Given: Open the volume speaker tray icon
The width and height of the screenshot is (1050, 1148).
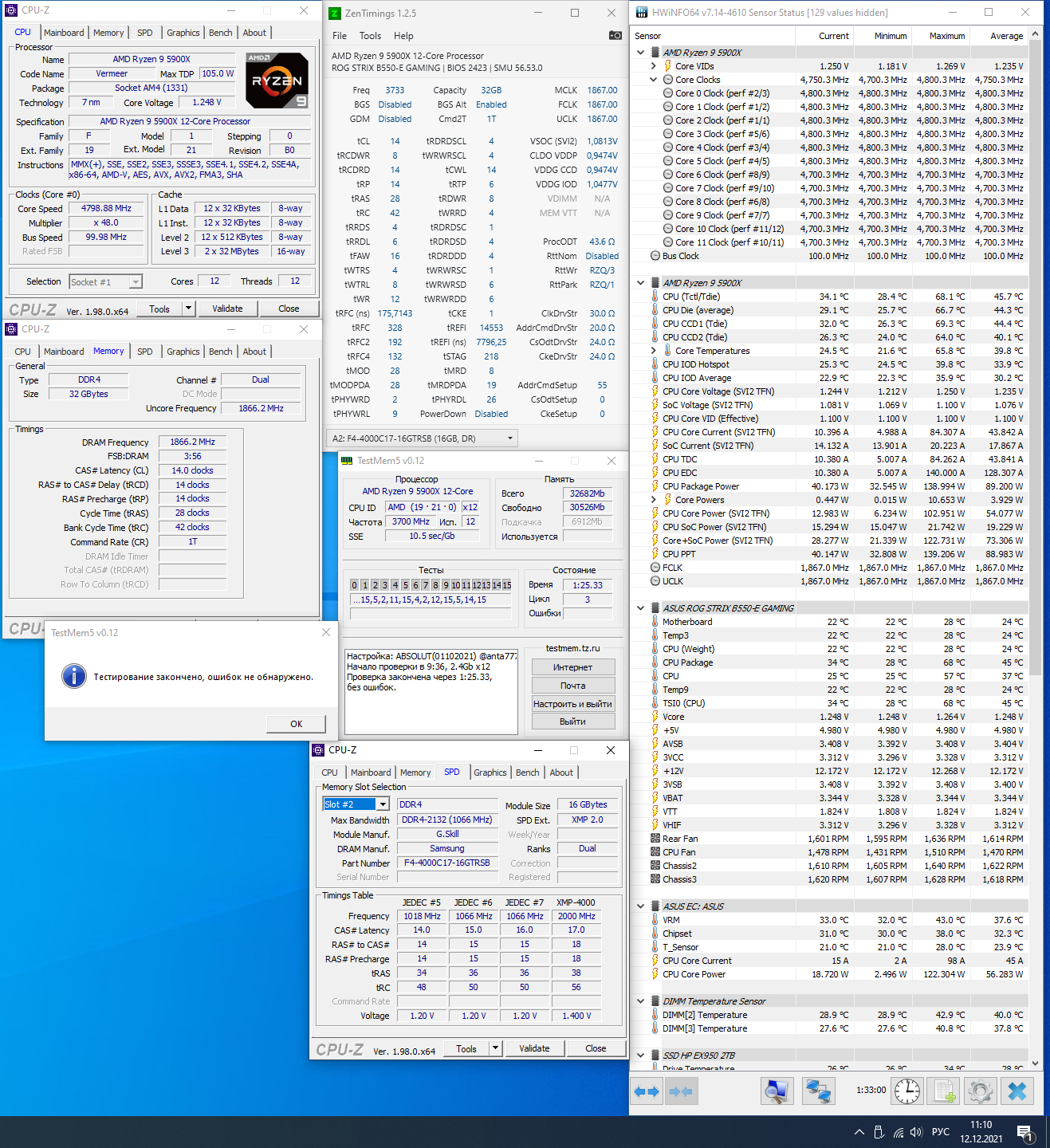Looking at the screenshot, I should [x=916, y=1132].
